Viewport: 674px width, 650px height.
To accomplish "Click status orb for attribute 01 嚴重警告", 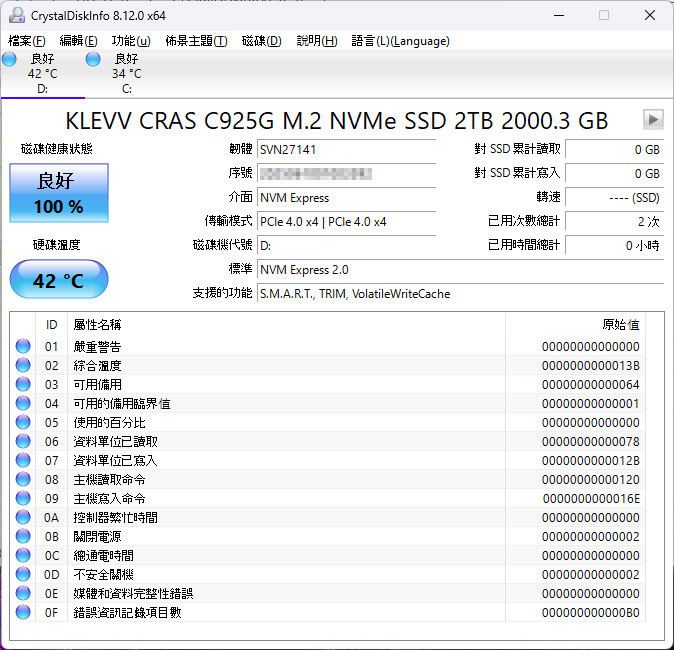I will (x=23, y=346).
